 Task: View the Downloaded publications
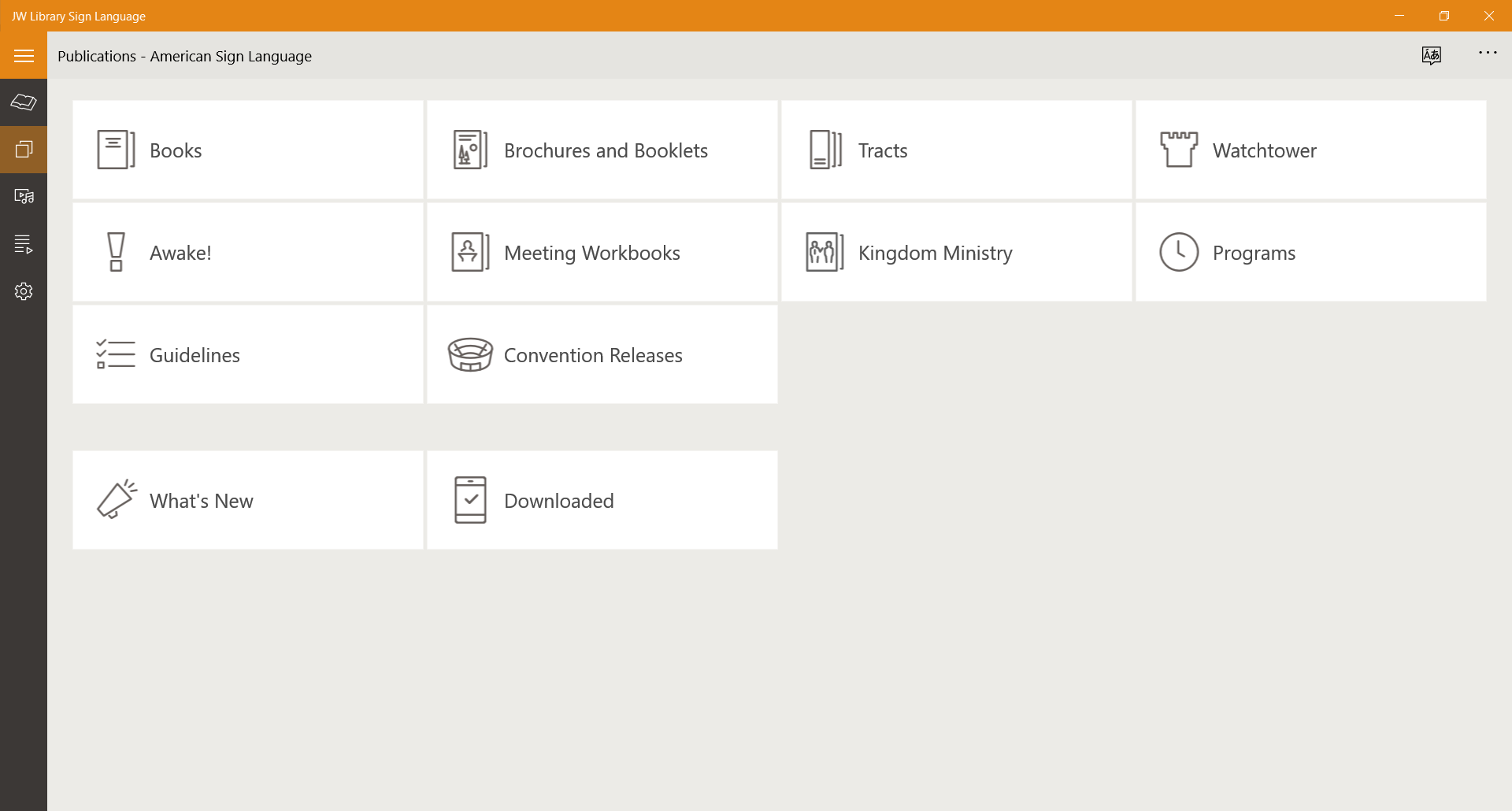point(602,500)
